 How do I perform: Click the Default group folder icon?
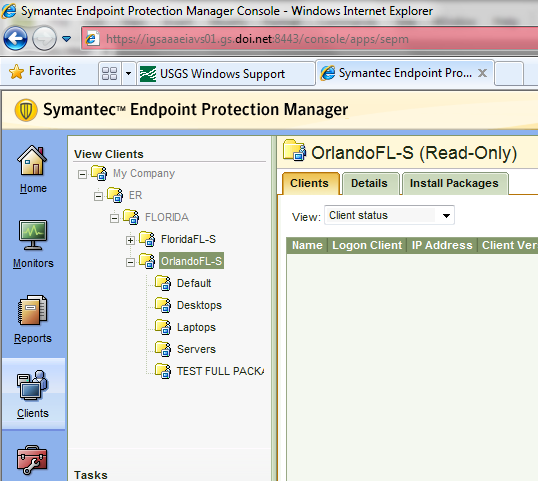[x=163, y=283]
